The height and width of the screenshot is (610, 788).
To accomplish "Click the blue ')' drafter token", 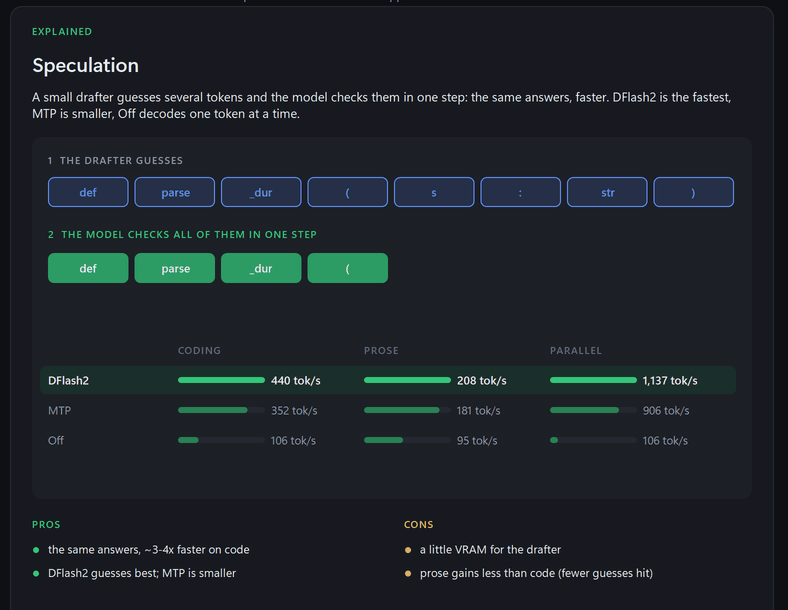I will (x=694, y=192).
